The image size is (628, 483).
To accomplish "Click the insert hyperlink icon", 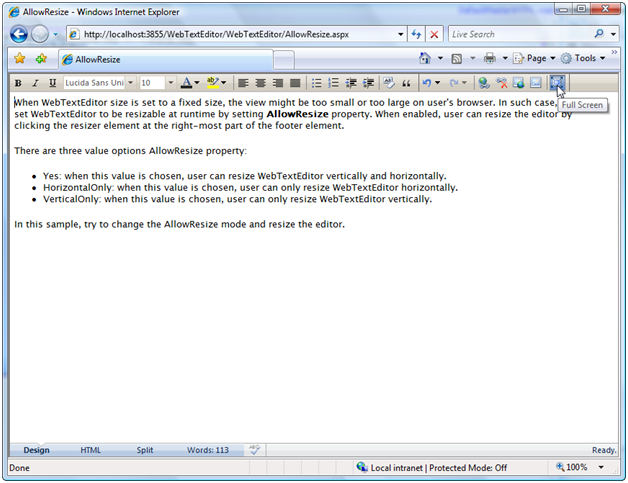I will pyautogui.click(x=484, y=83).
